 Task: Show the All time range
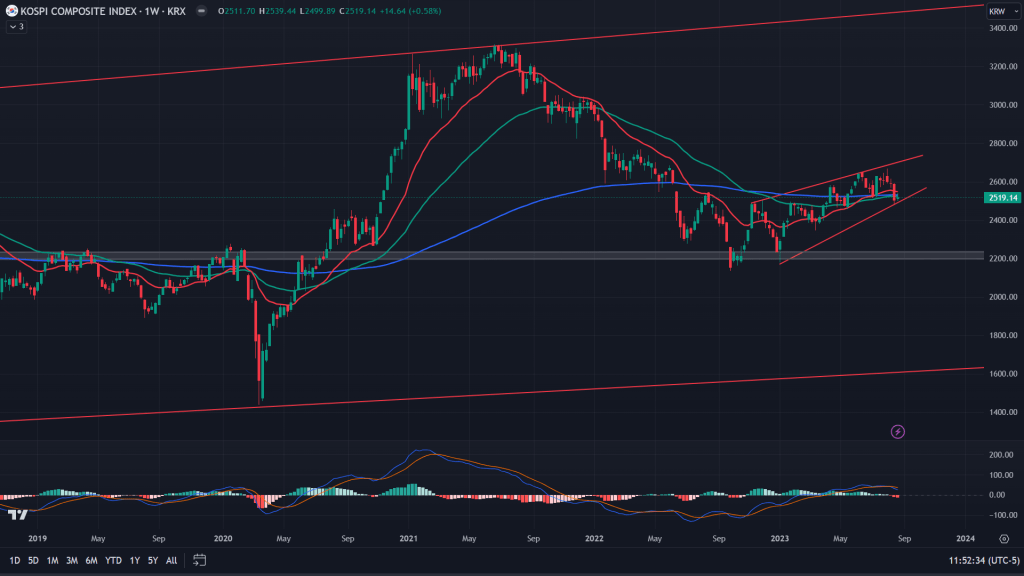tap(172, 561)
